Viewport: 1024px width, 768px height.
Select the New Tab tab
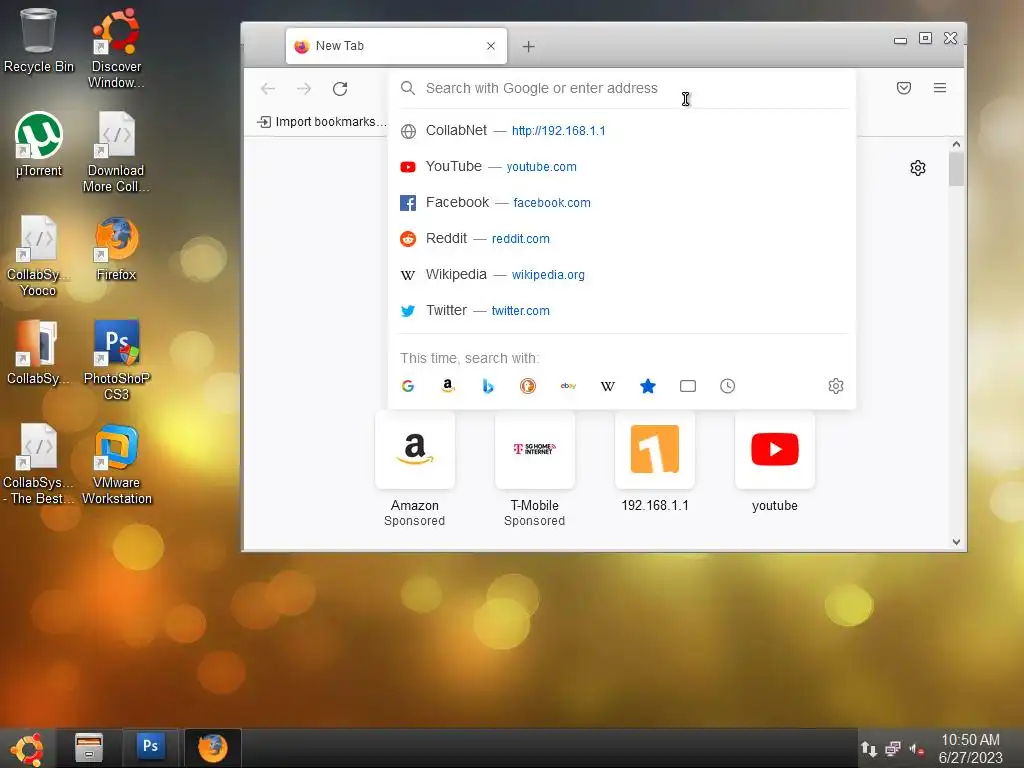point(396,46)
